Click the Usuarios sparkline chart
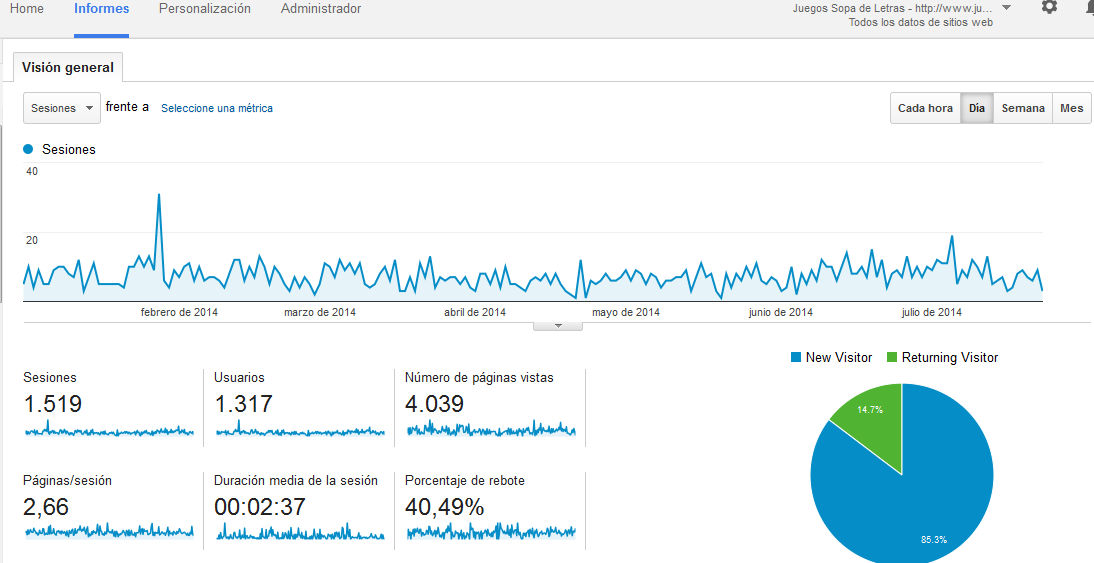This screenshot has height=563, width=1094. pyautogui.click(x=300, y=430)
